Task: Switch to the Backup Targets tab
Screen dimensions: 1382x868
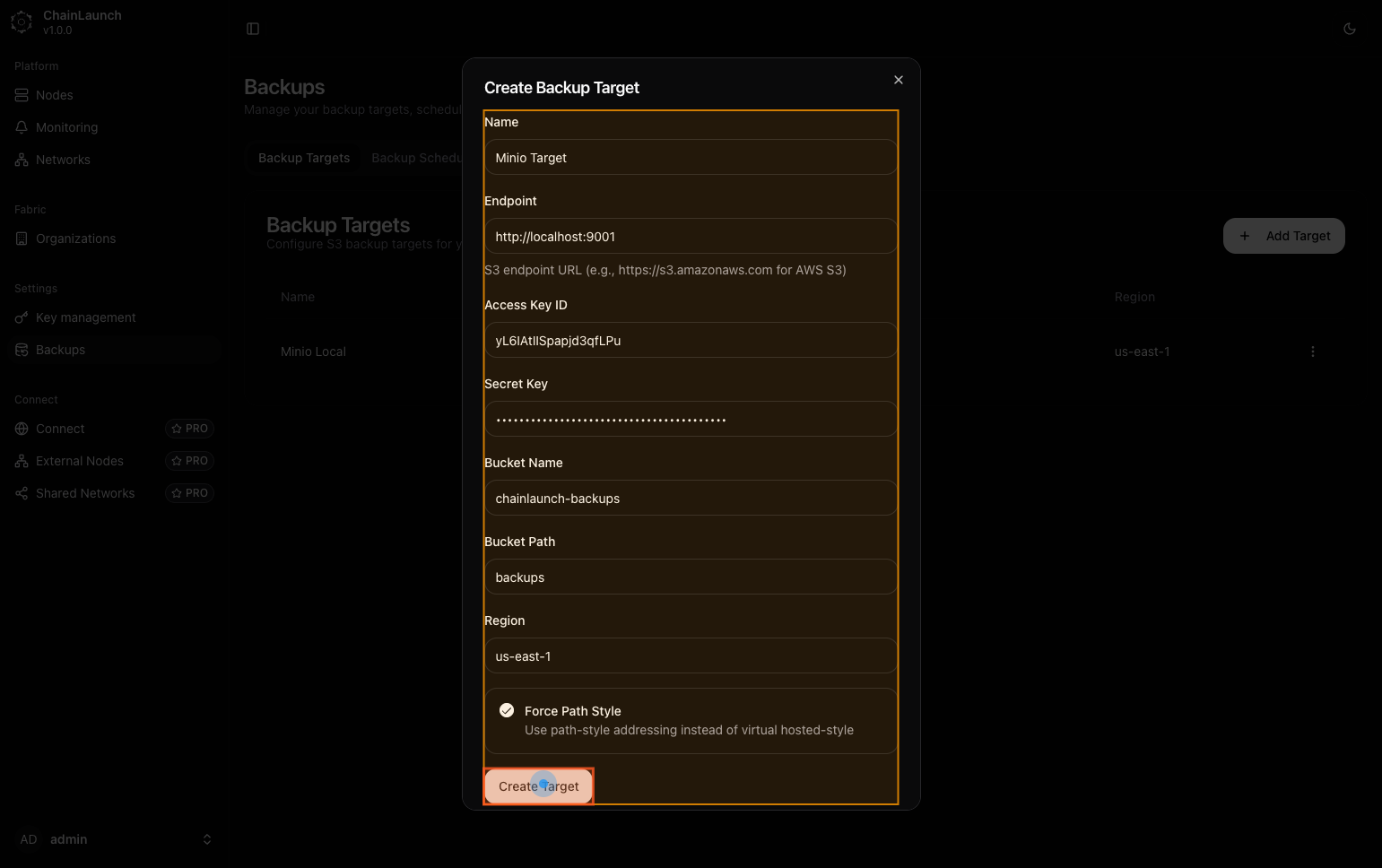Action: 304,158
